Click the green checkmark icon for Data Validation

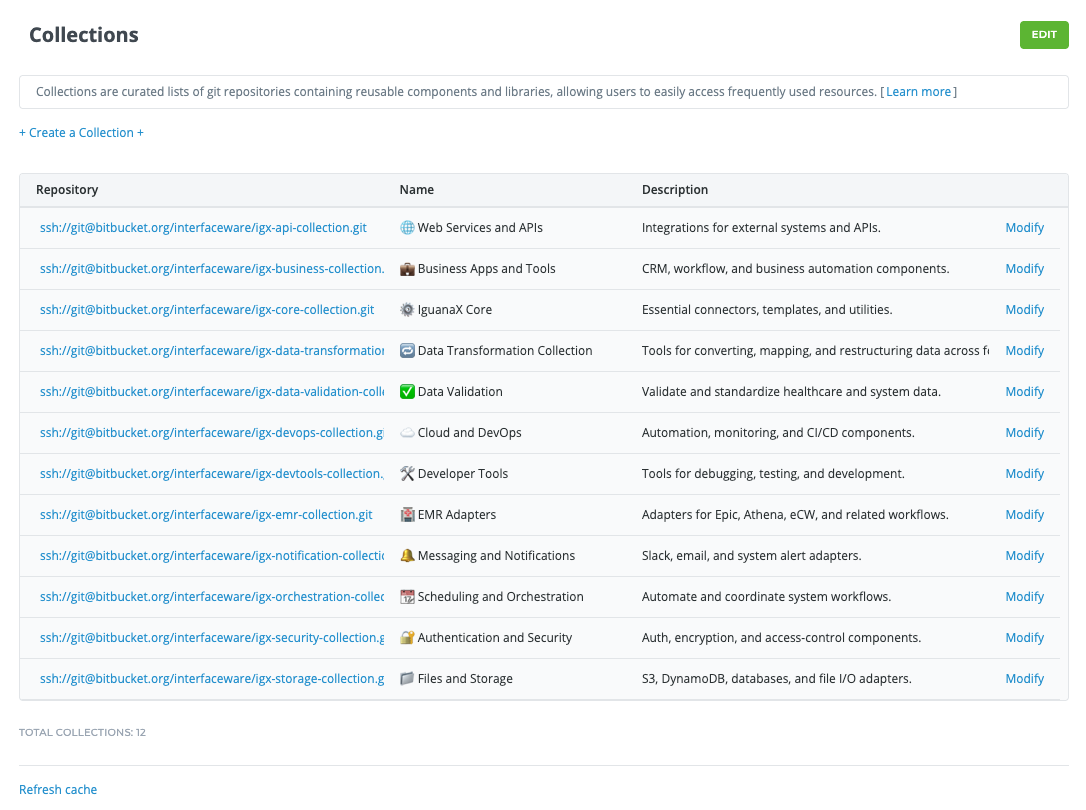tap(407, 392)
